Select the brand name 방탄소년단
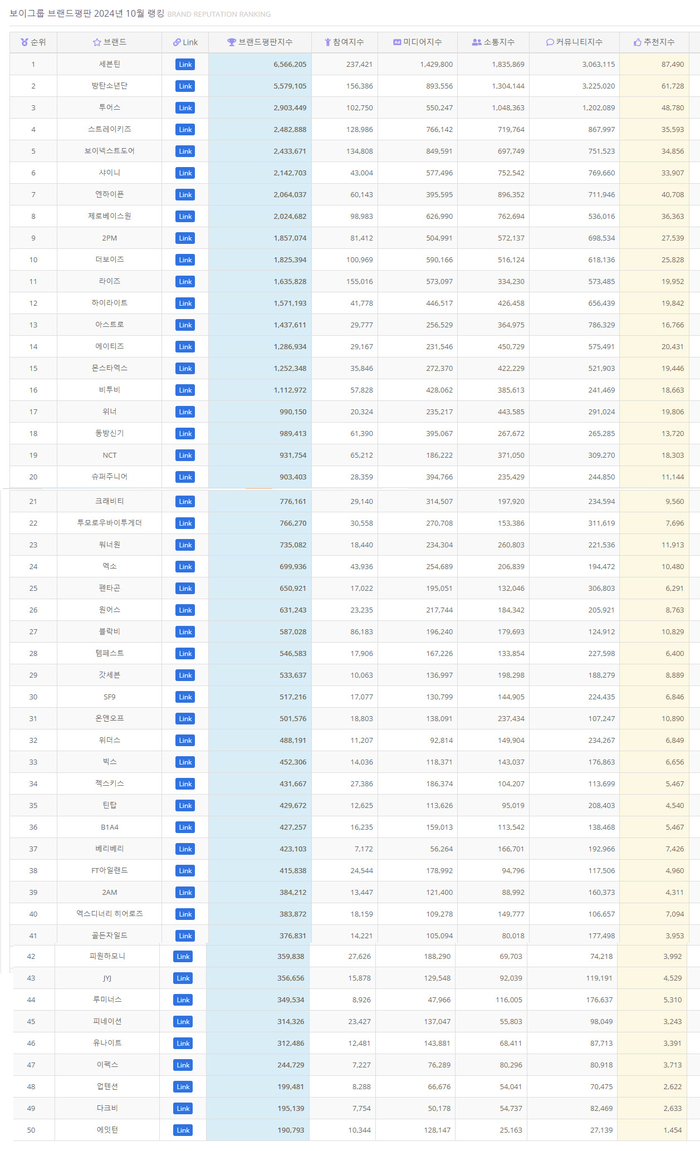This screenshot has width=700, height=1151. coord(109,87)
